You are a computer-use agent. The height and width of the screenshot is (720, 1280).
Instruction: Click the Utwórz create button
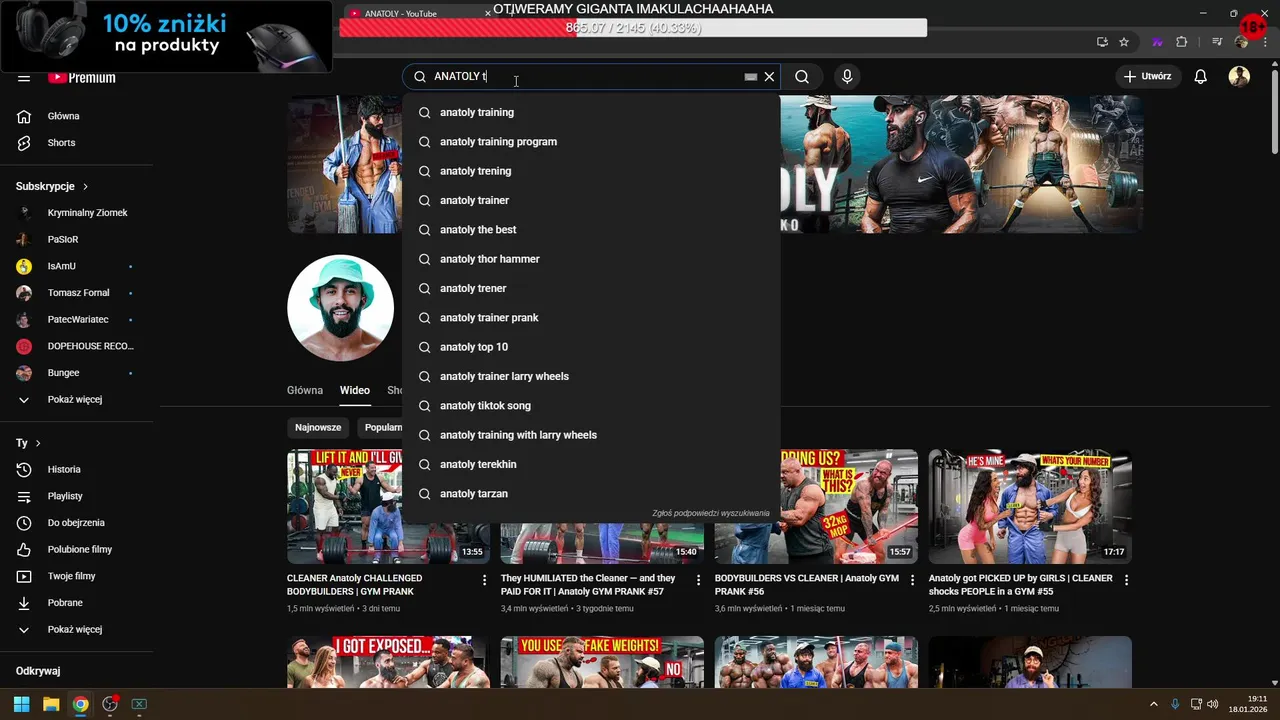1147,77
